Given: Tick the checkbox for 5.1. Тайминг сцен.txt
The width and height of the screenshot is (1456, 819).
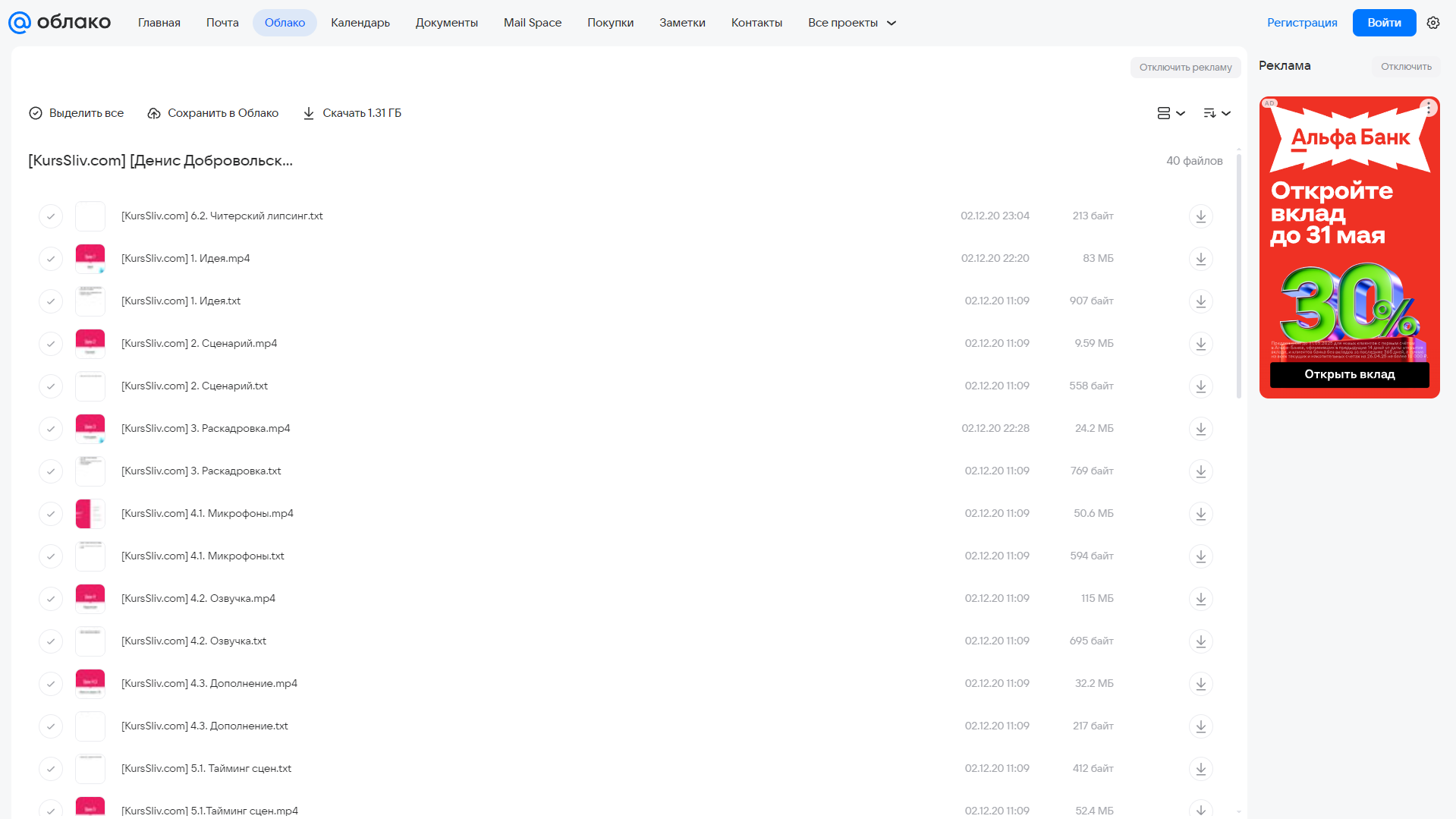Looking at the screenshot, I should tap(51, 769).
